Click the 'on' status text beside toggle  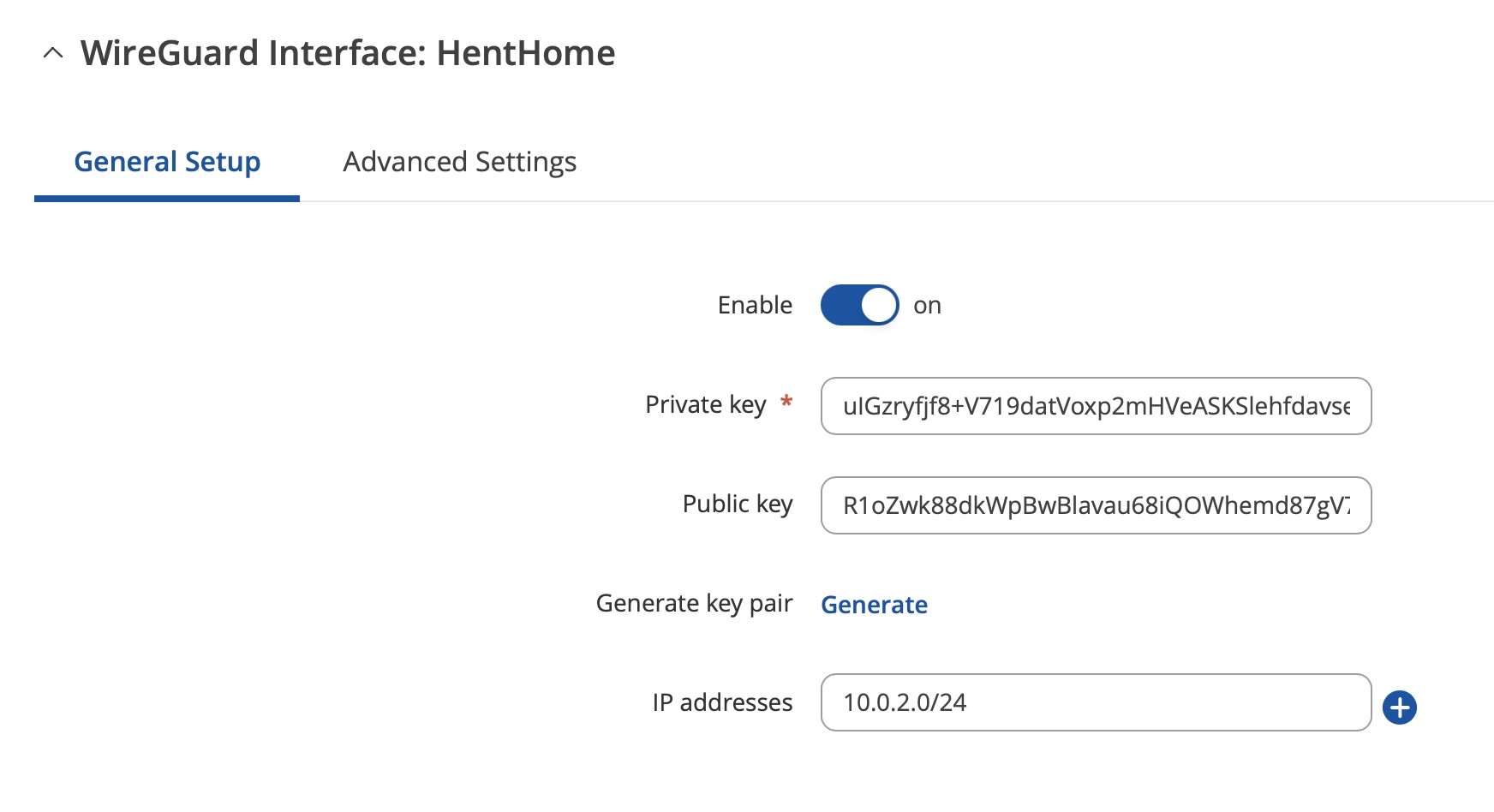coord(927,306)
